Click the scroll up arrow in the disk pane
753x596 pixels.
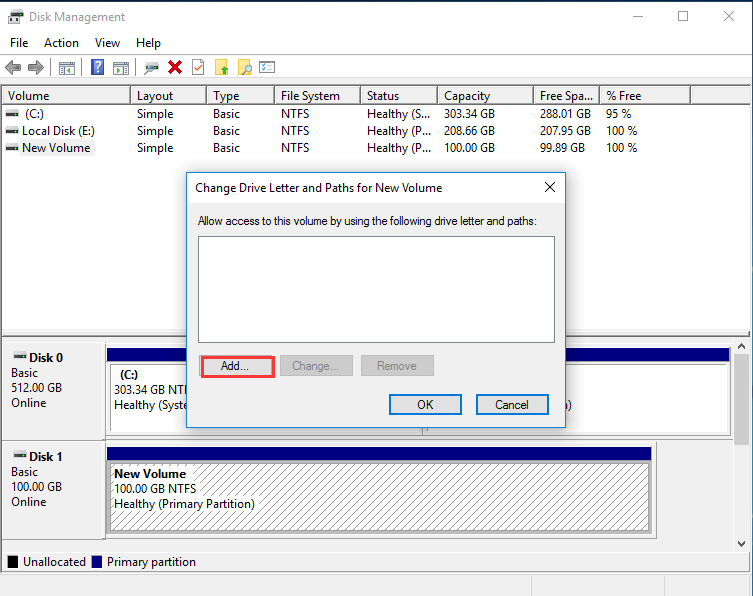coord(741,346)
